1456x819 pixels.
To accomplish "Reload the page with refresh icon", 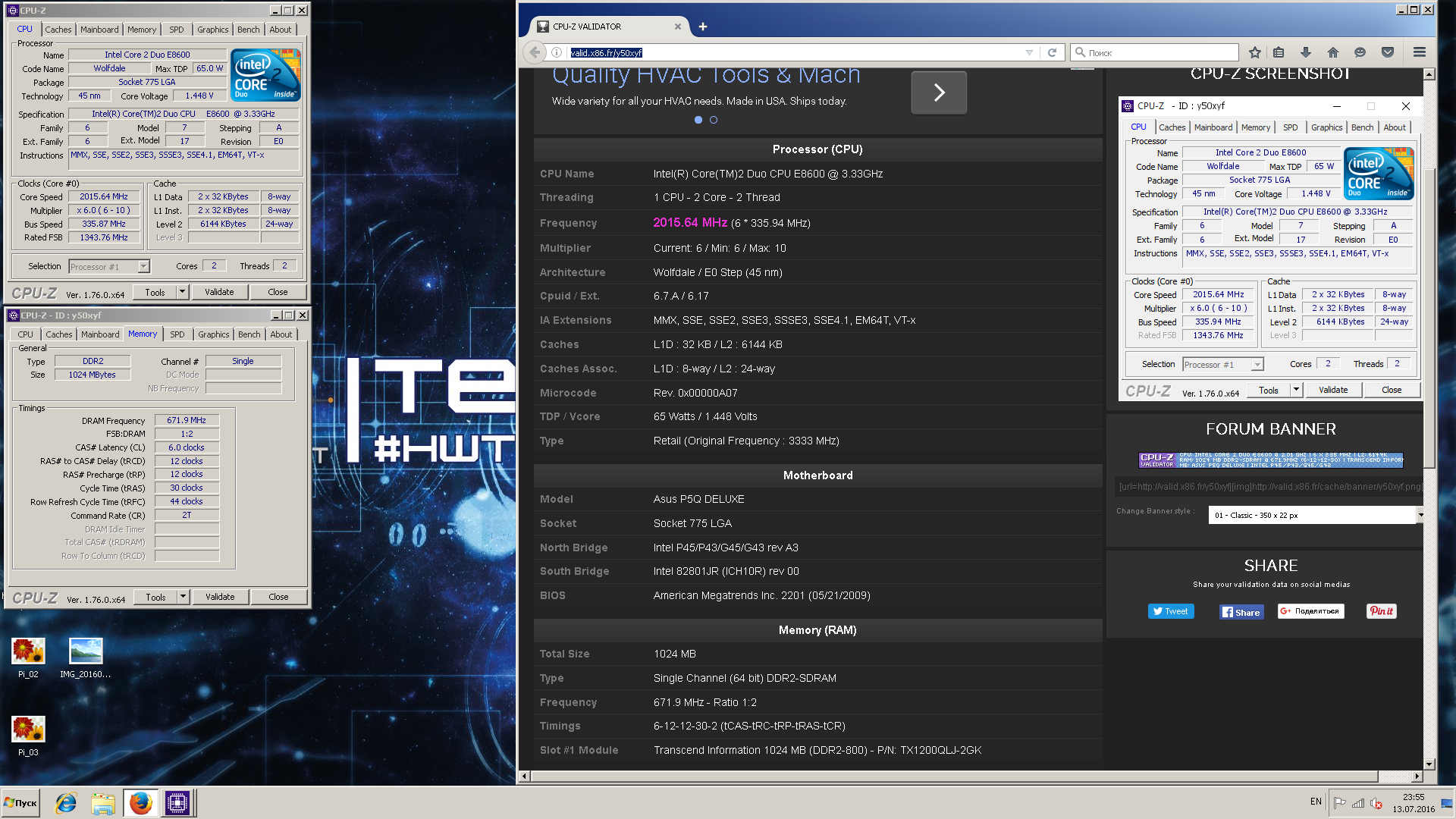I will [x=1052, y=52].
